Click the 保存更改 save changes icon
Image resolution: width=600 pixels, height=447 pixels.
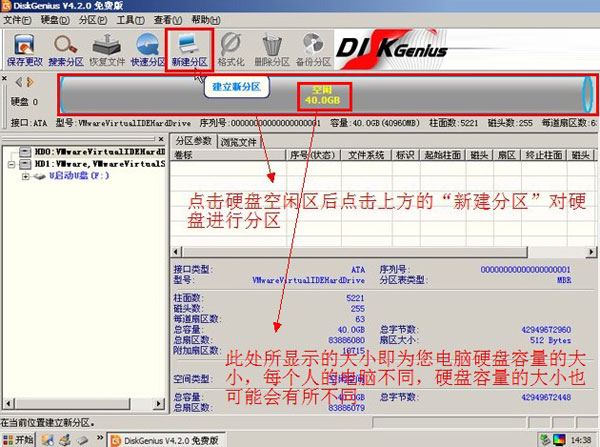click(24, 50)
